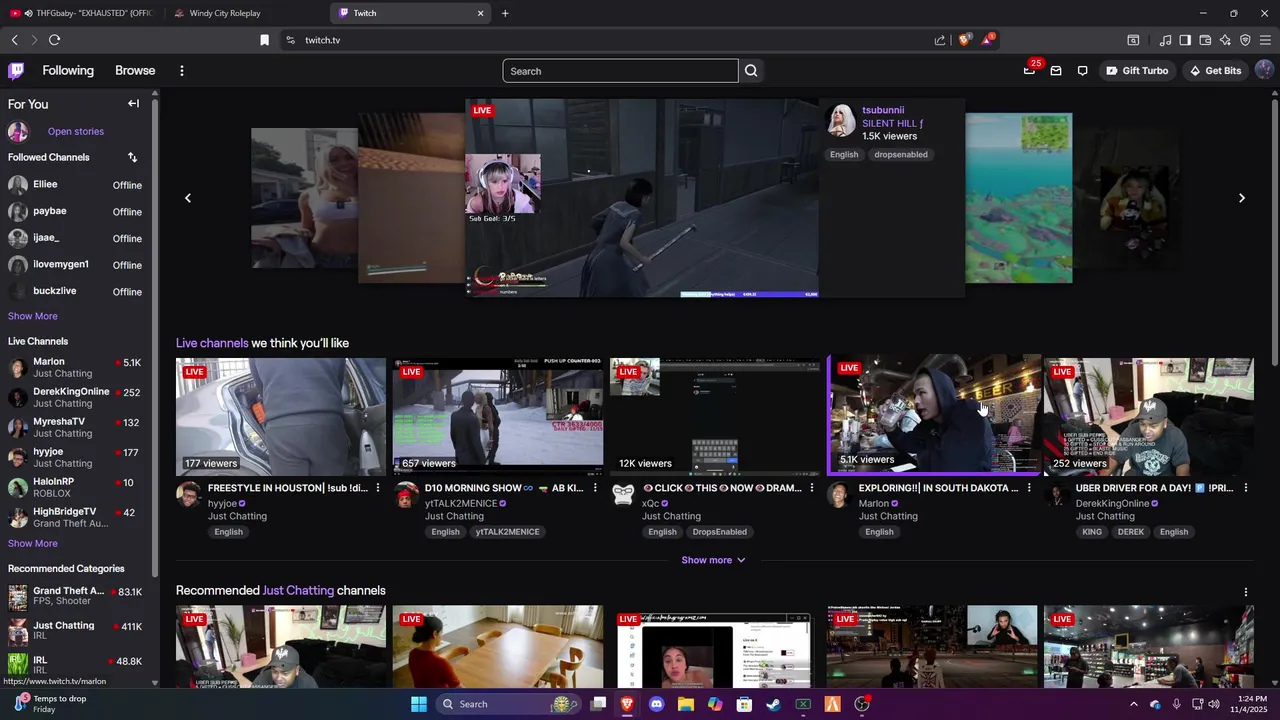Open xQc stream thumbnail with 12K viewers
Viewport: 1280px width, 720px height.
tap(715, 415)
